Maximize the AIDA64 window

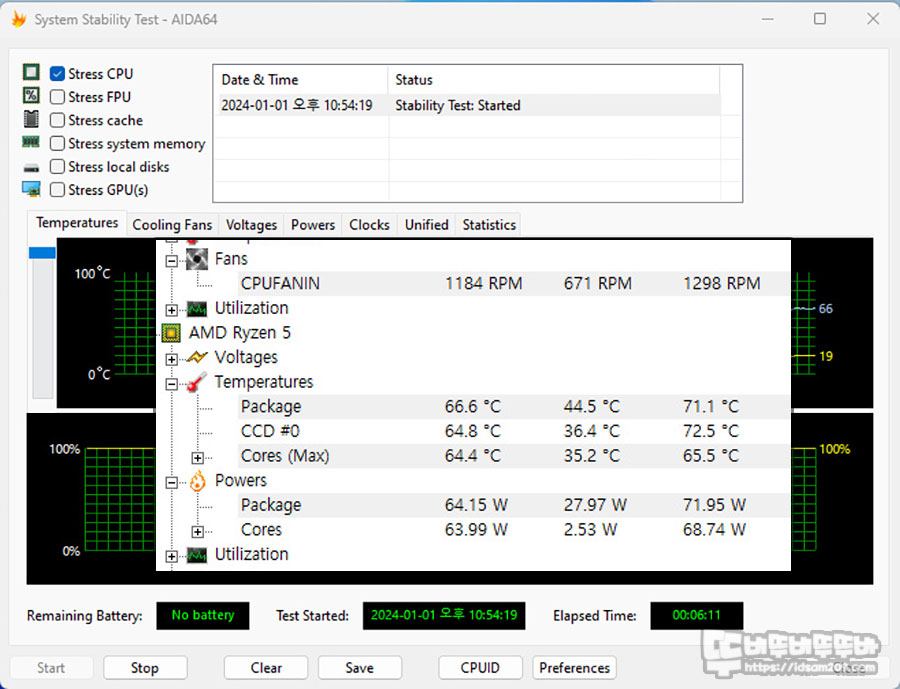pyautogui.click(x=820, y=19)
